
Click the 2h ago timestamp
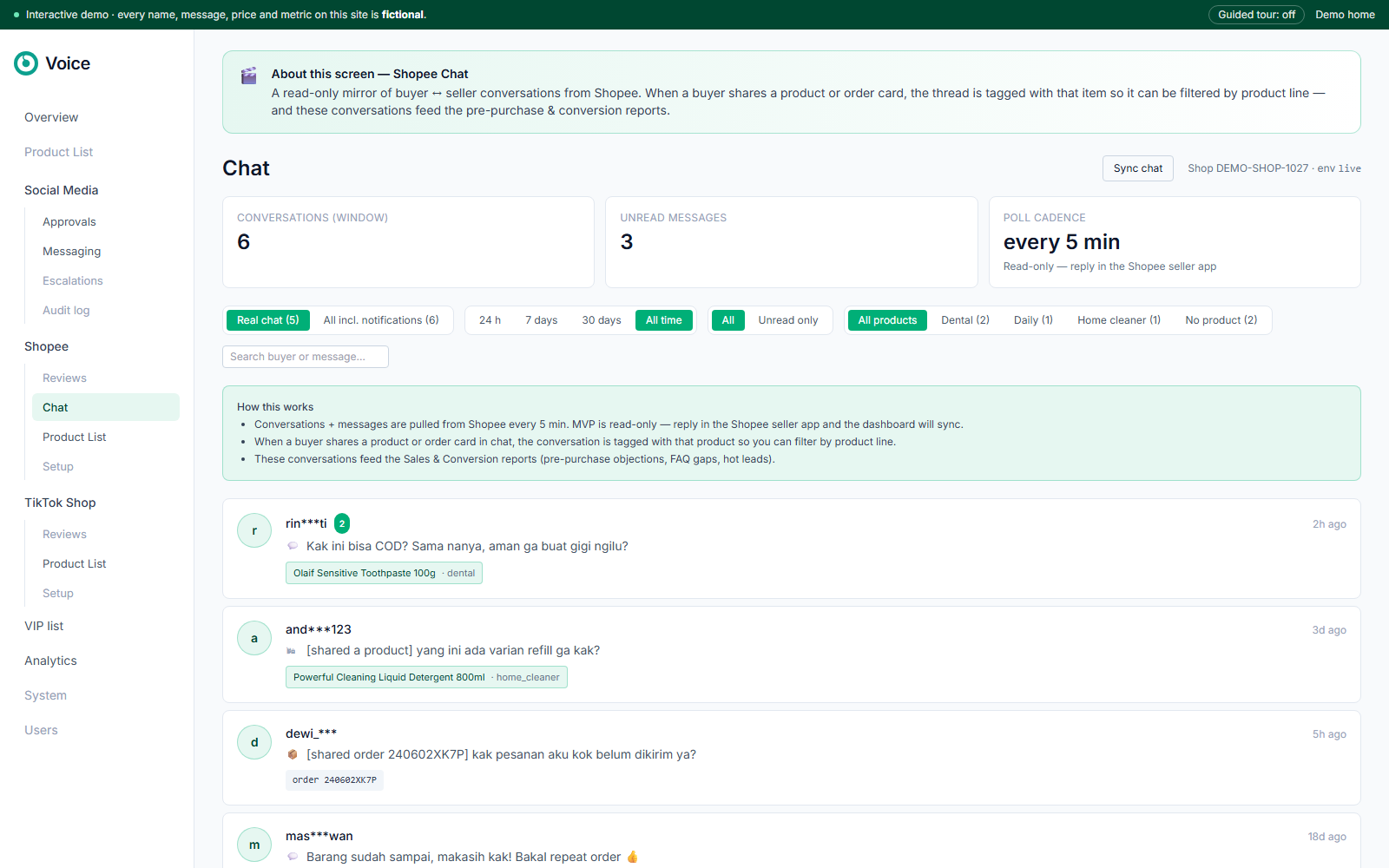tap(1329, 524)
